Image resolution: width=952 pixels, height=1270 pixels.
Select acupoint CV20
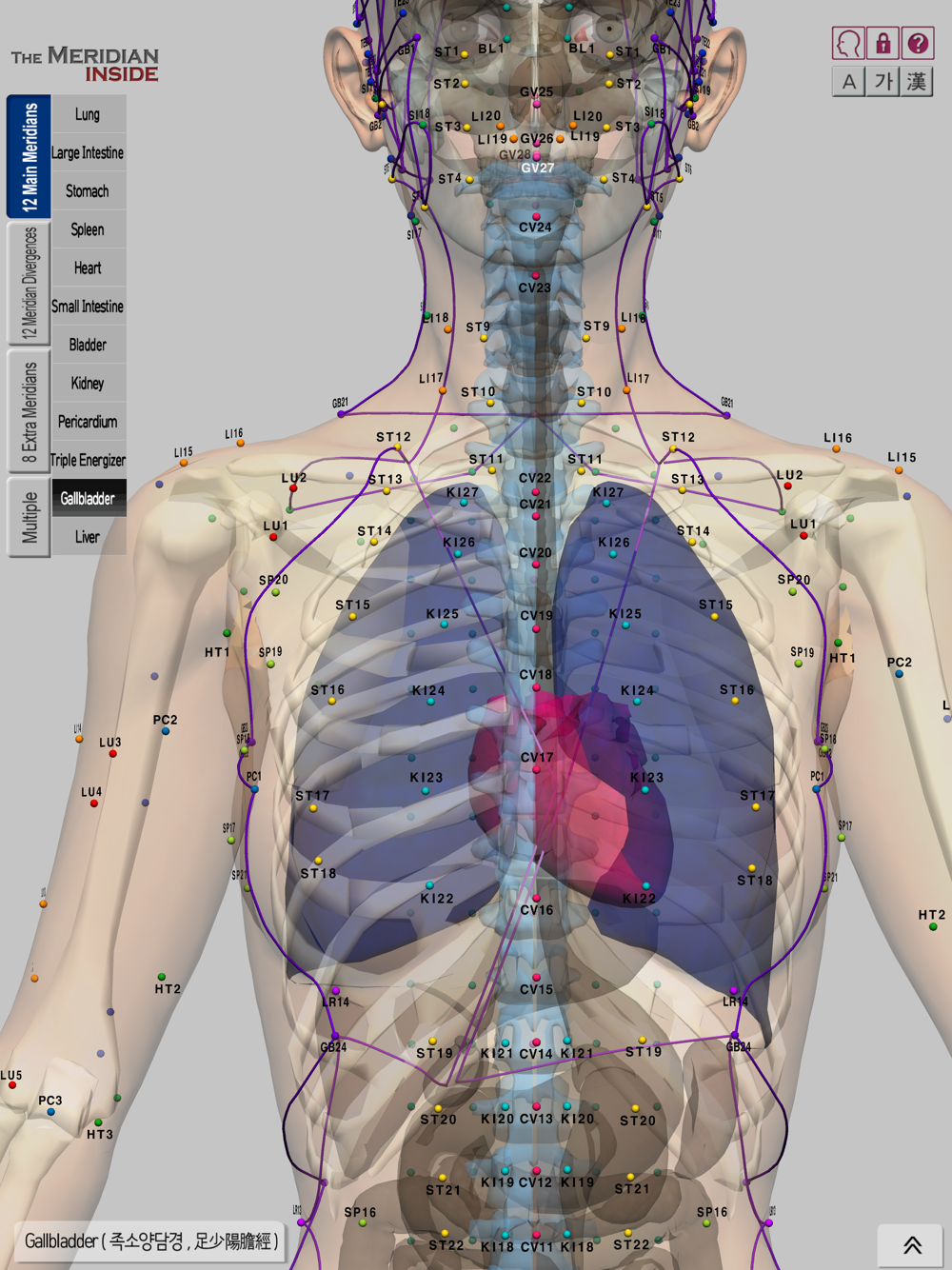coord(536,565)
